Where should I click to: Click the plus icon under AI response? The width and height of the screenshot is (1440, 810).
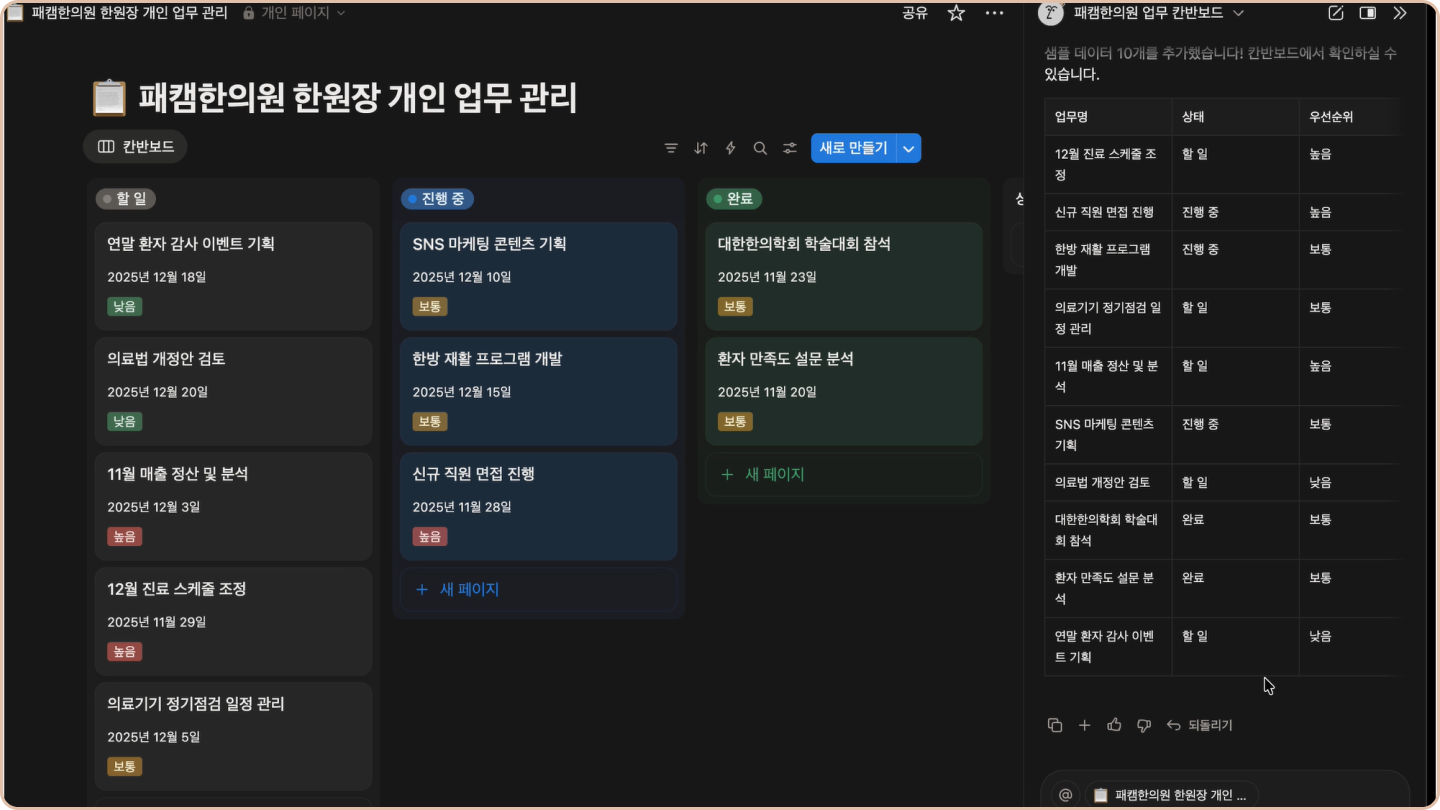[1084, 725]
